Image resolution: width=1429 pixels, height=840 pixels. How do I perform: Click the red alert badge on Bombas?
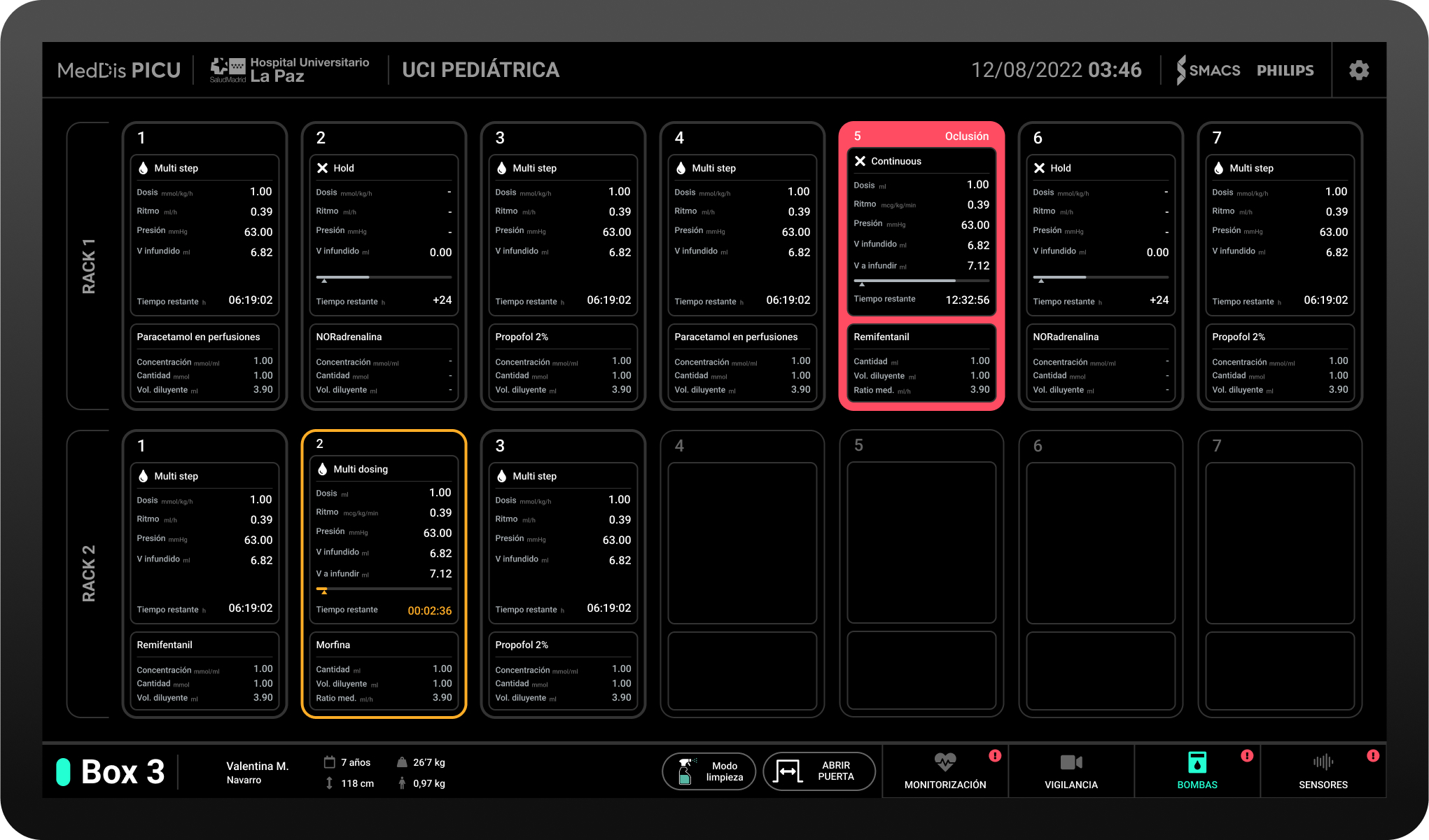(1247, 755)
